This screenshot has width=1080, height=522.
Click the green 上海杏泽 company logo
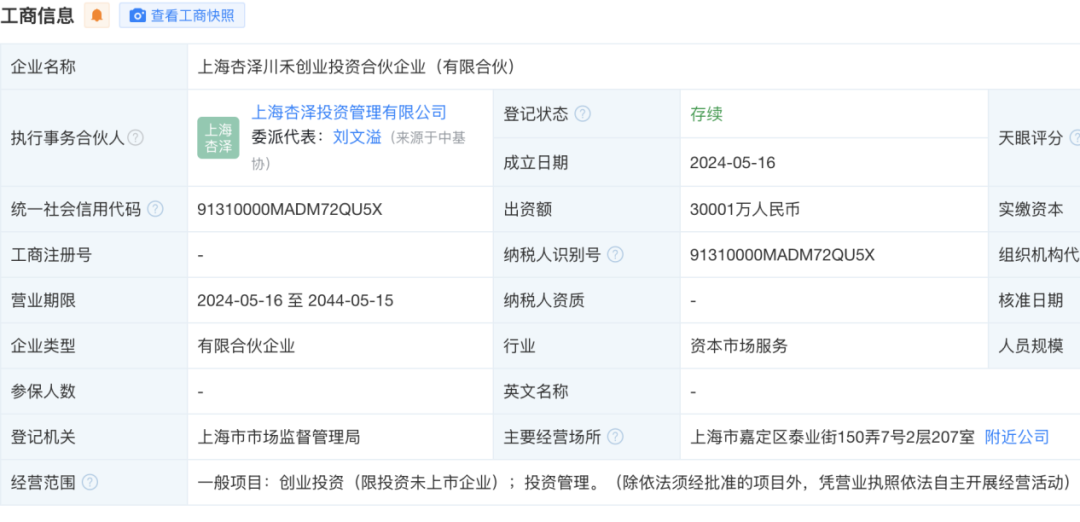pyautogui.click(x=218, y=138)
